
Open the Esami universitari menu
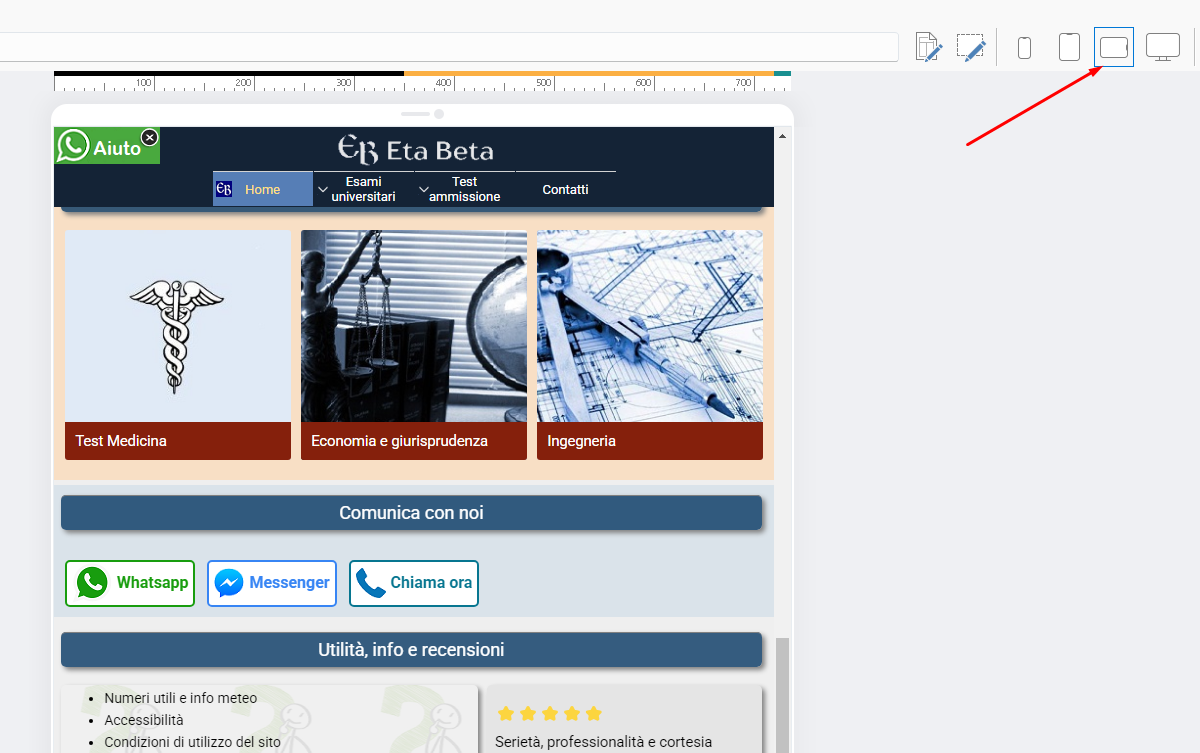click(x=364, y=189)
